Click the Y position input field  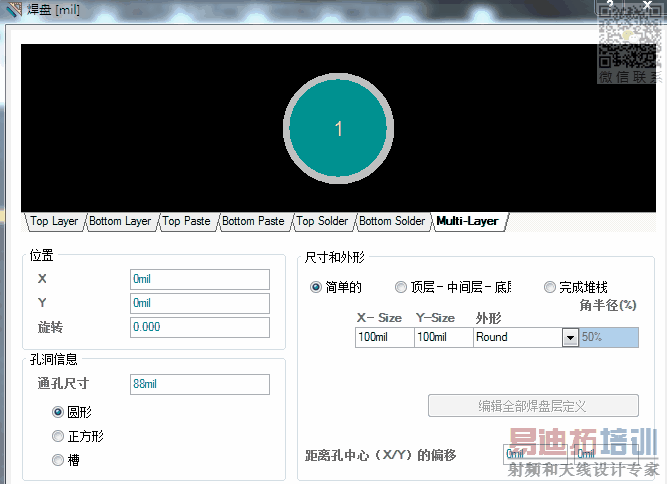pos(200,303)
